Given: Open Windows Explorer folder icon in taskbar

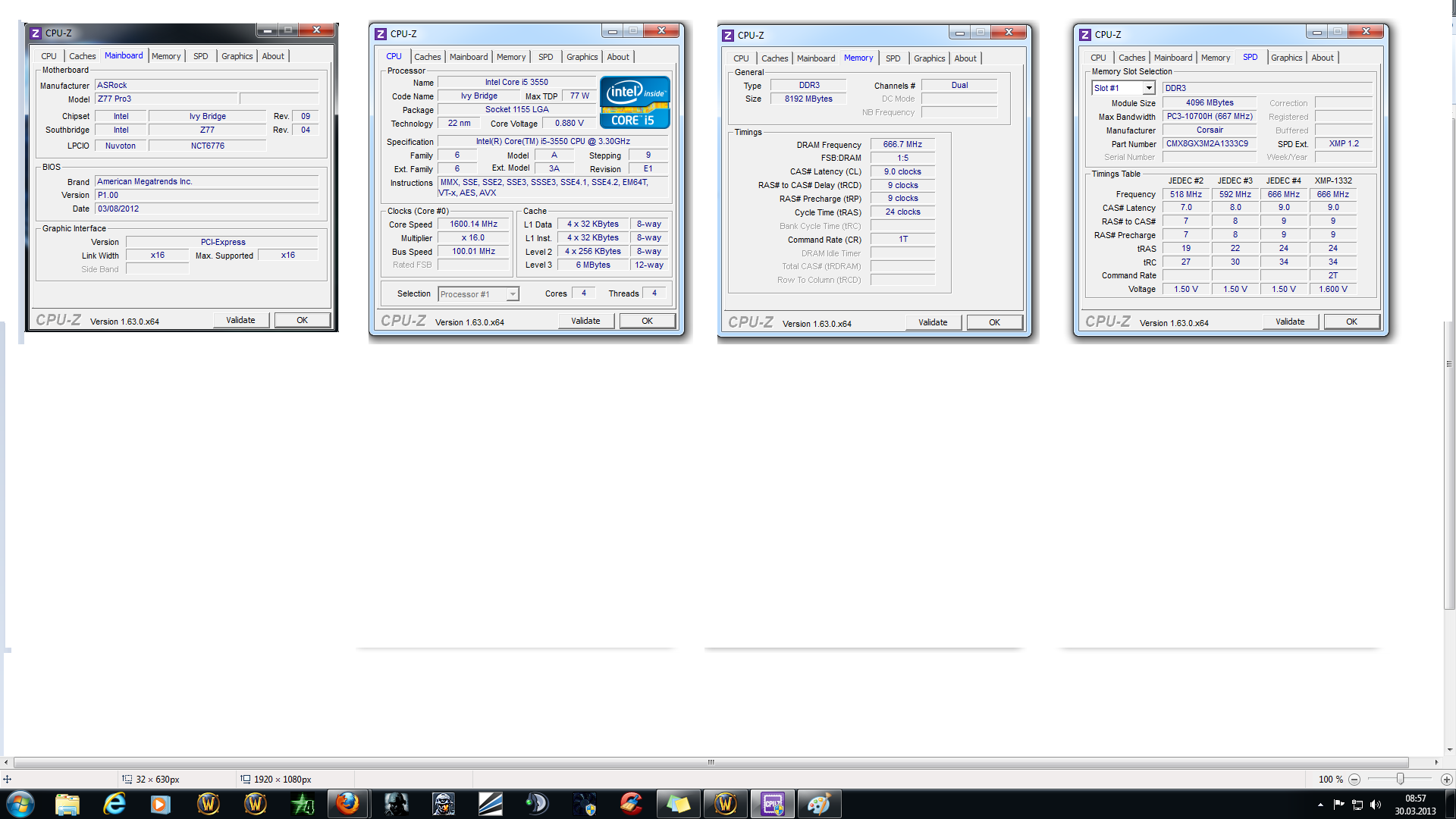Looking at the screenshot, I should point(67,803).
